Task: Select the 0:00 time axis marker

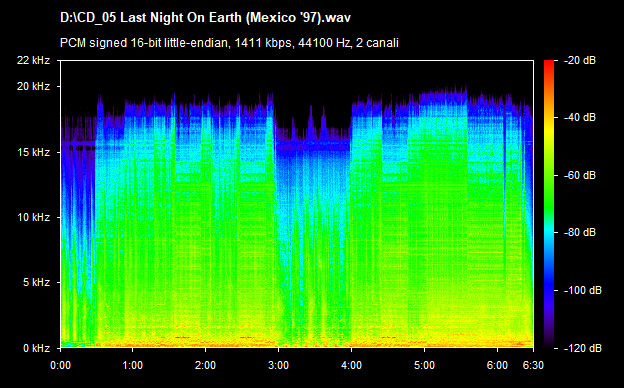Action: point(60,365)
